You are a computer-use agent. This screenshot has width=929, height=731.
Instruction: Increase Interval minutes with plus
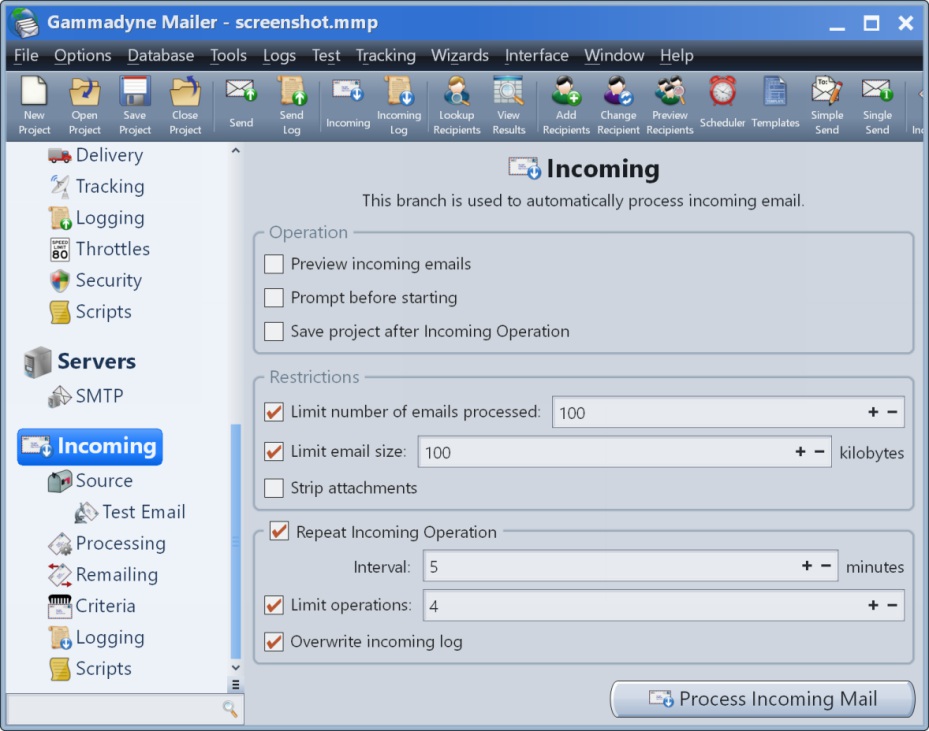click(x=807, y=566)
